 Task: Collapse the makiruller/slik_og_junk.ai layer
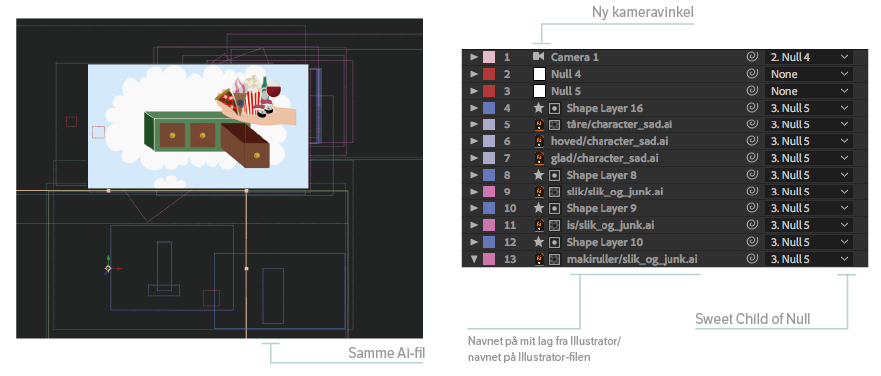[474, 259]
